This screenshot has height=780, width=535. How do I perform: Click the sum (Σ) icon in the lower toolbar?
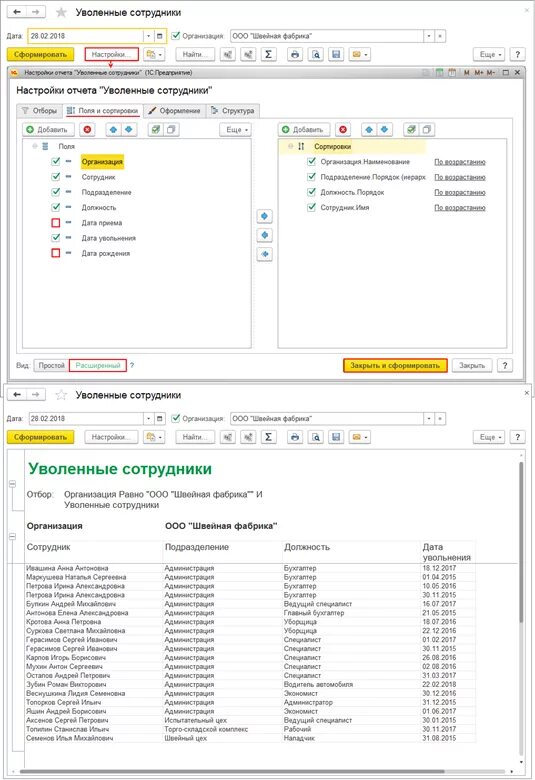(x=268, y=437)
